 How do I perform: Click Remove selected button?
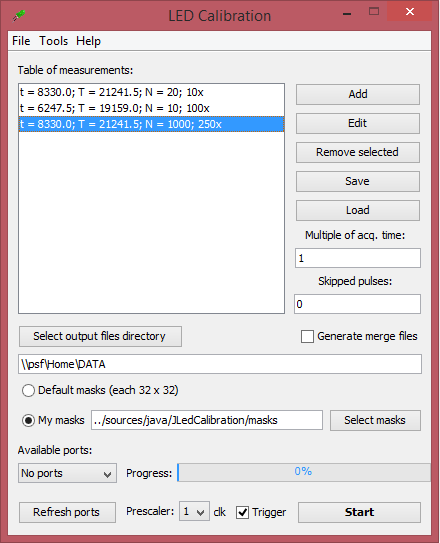coord(358,152)
